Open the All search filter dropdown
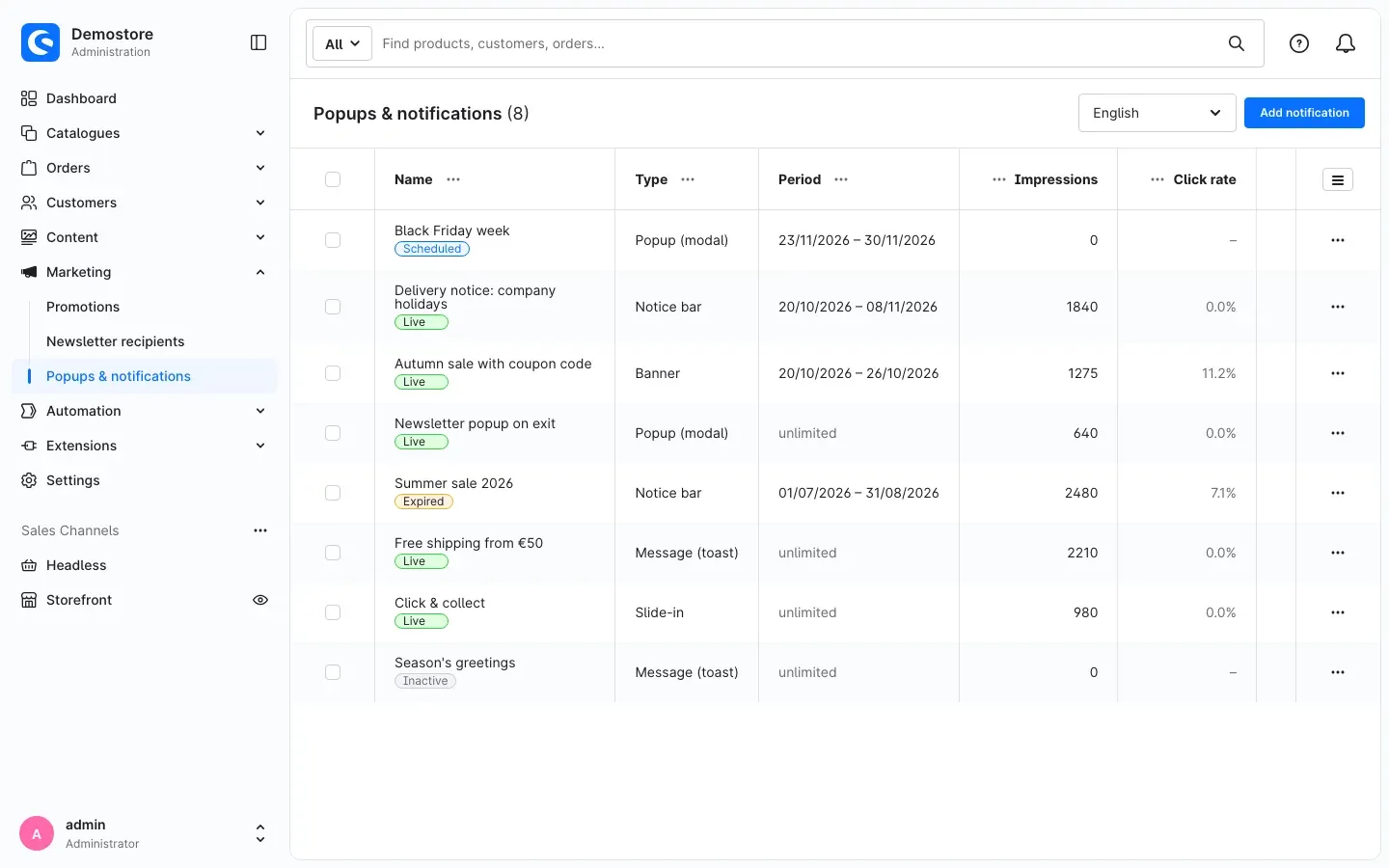 (342, 43)
